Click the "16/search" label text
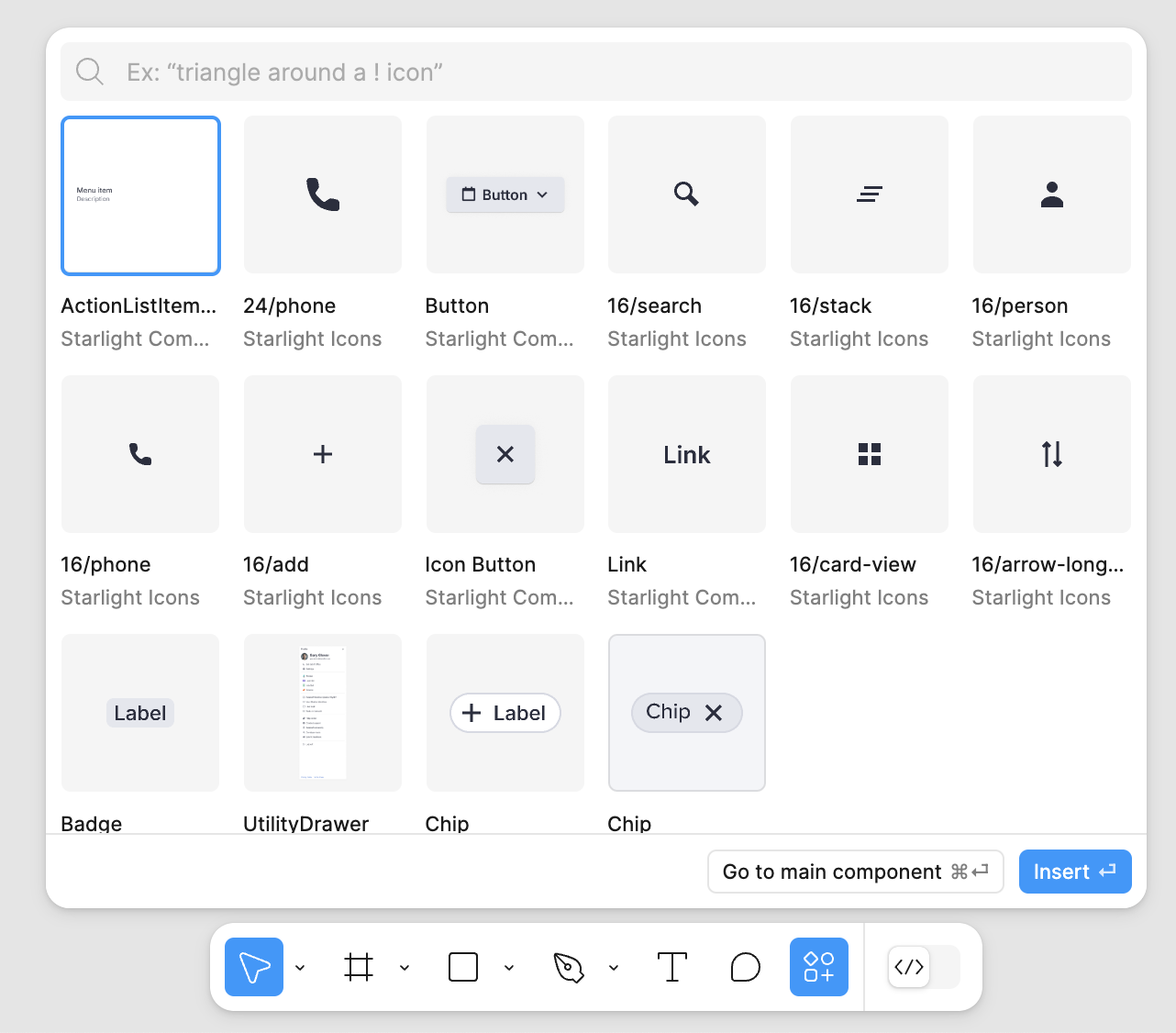Image resolution: width=1176 pixels, height=1033 pixels. click(654, 305)
